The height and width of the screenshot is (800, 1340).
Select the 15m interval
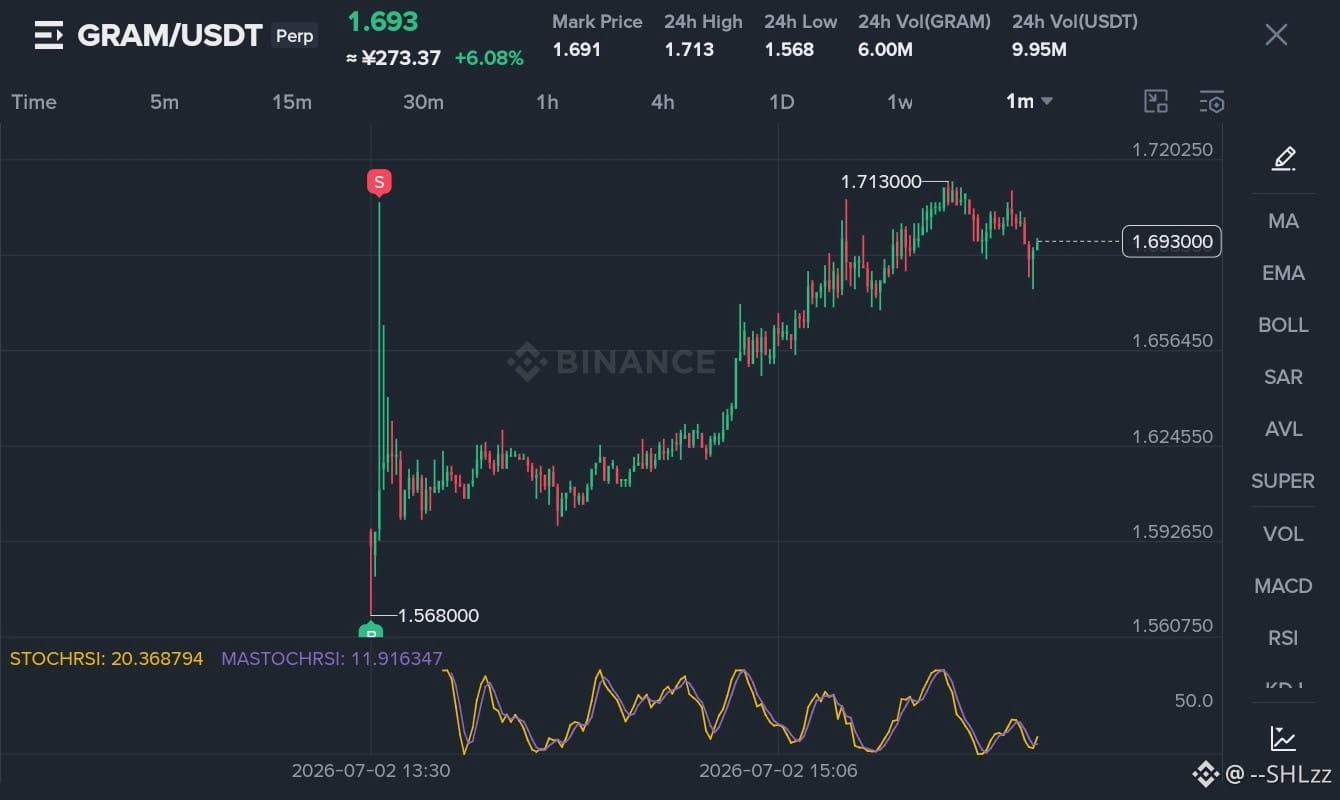click(x=292, y=102)
